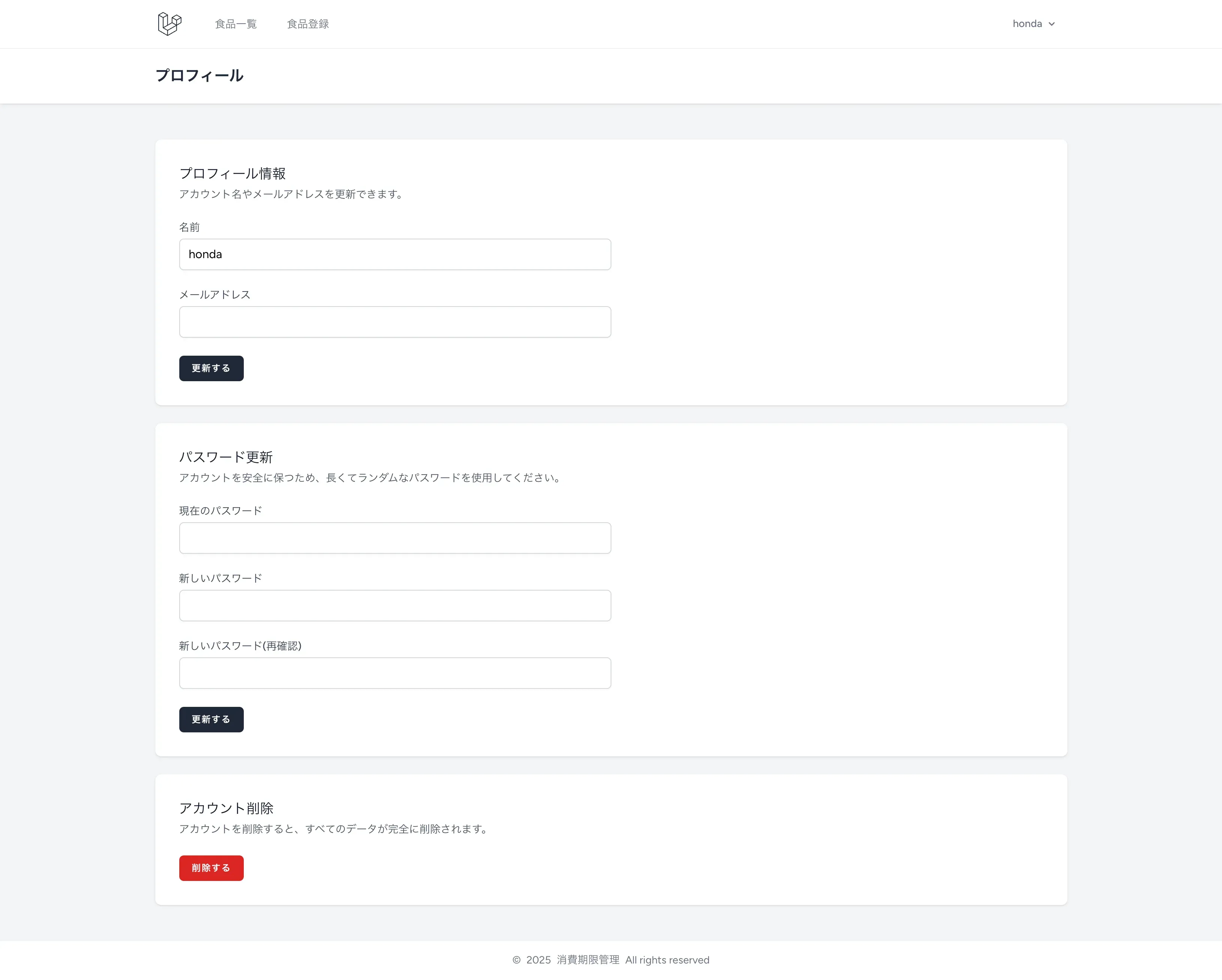Click the プロフィール page heading

click(x=199, y=75)
